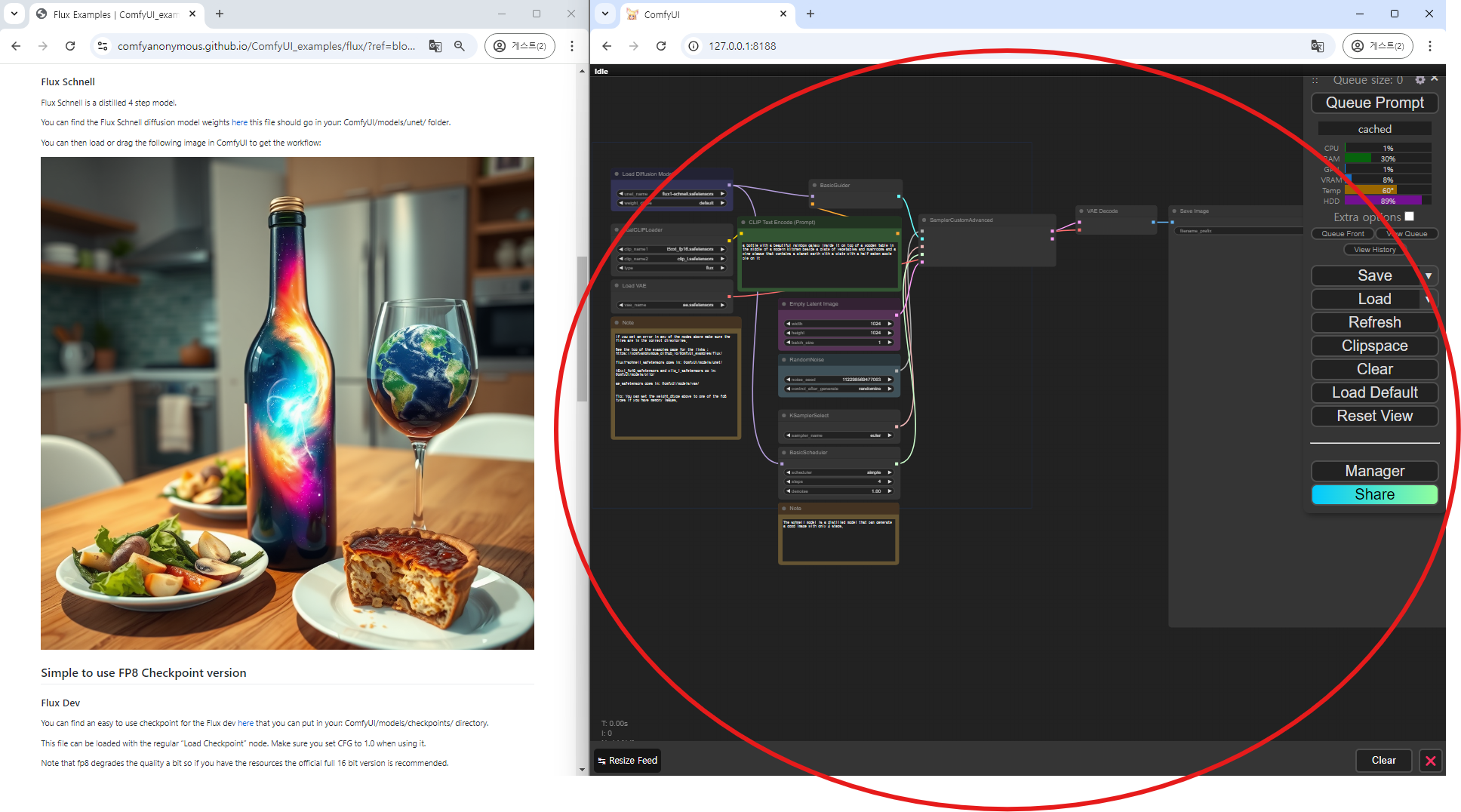Image resolution: width=1461 pixels, height=812 pixels.
Task: Go forward in the ComfyUI browser window
Action: pos(634,46)
